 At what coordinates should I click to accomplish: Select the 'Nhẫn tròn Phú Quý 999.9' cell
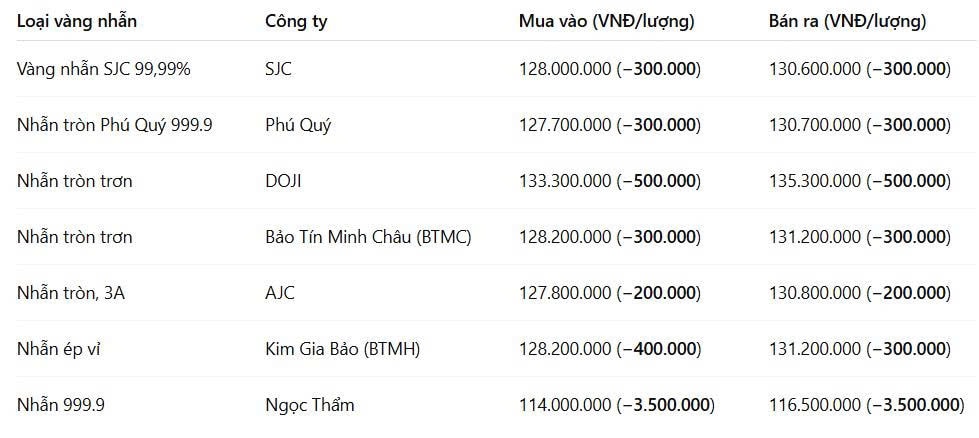(115, 125)
